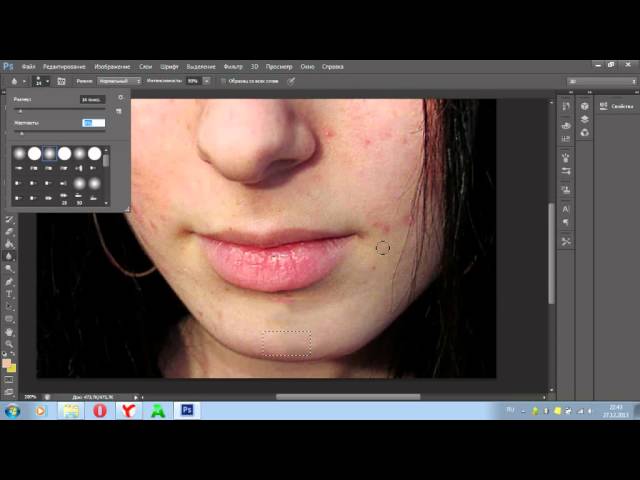The image size is (640, 480).
Task: Select the Hand tool
Action: pos(9,332)
